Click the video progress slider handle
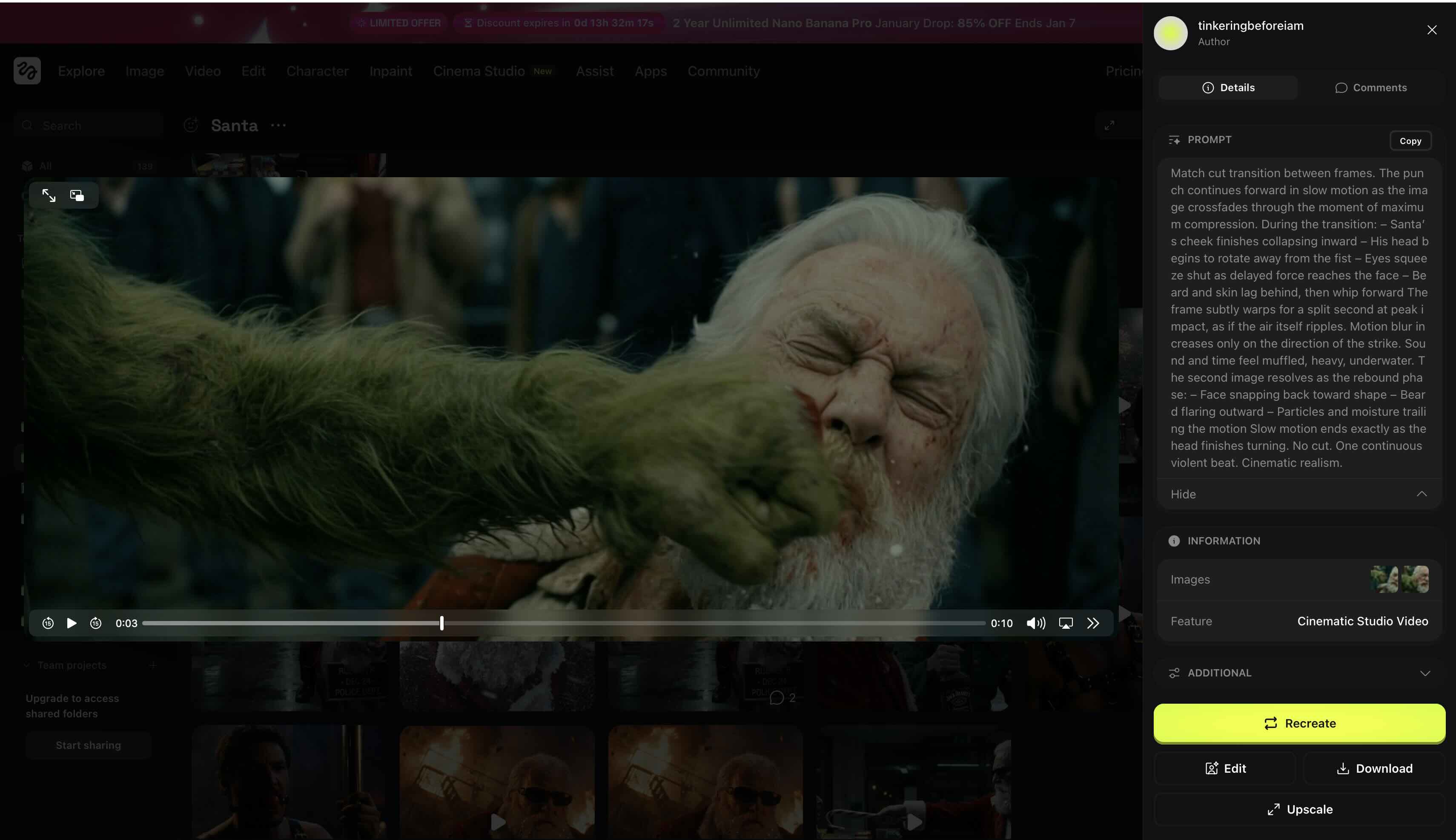Screen dimensions: 1456x840 [x=442, y=623]
